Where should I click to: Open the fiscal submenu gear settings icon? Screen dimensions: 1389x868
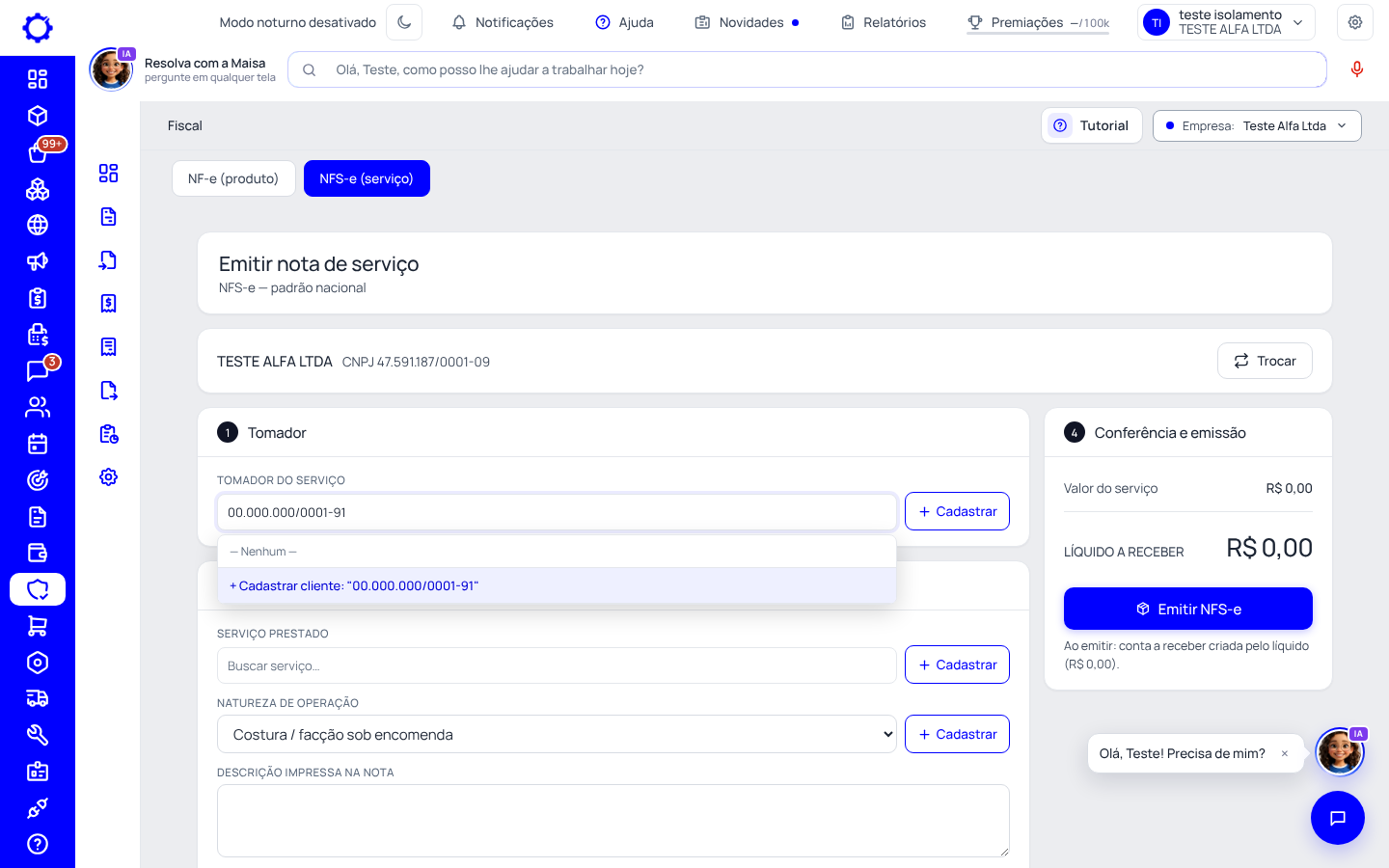point(108,476)
